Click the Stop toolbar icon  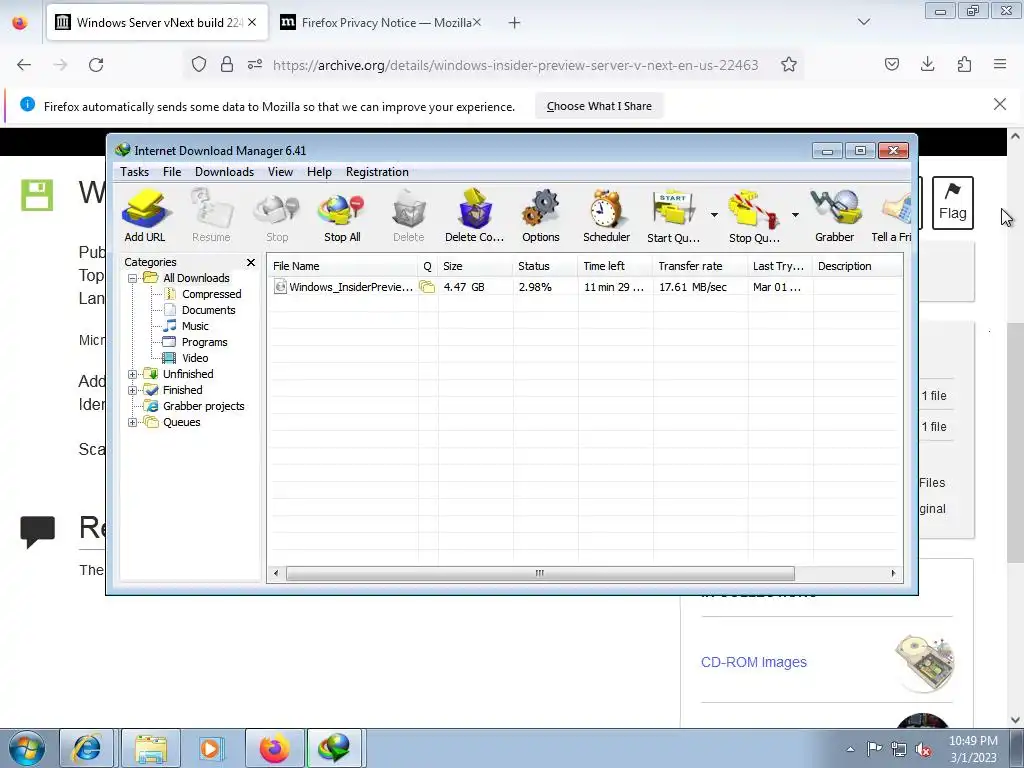tap(277, 216)
